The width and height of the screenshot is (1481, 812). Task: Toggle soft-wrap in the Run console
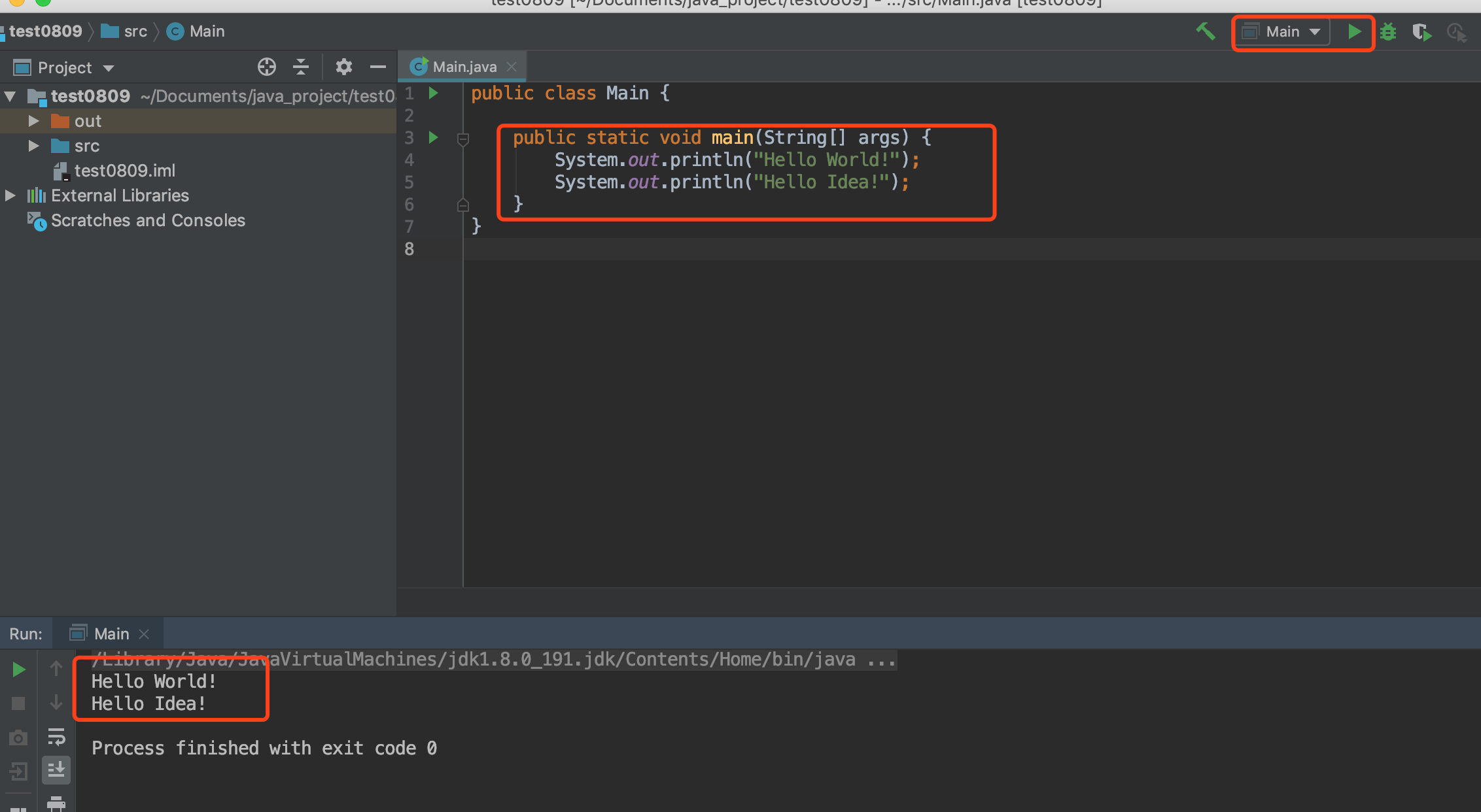56,737
